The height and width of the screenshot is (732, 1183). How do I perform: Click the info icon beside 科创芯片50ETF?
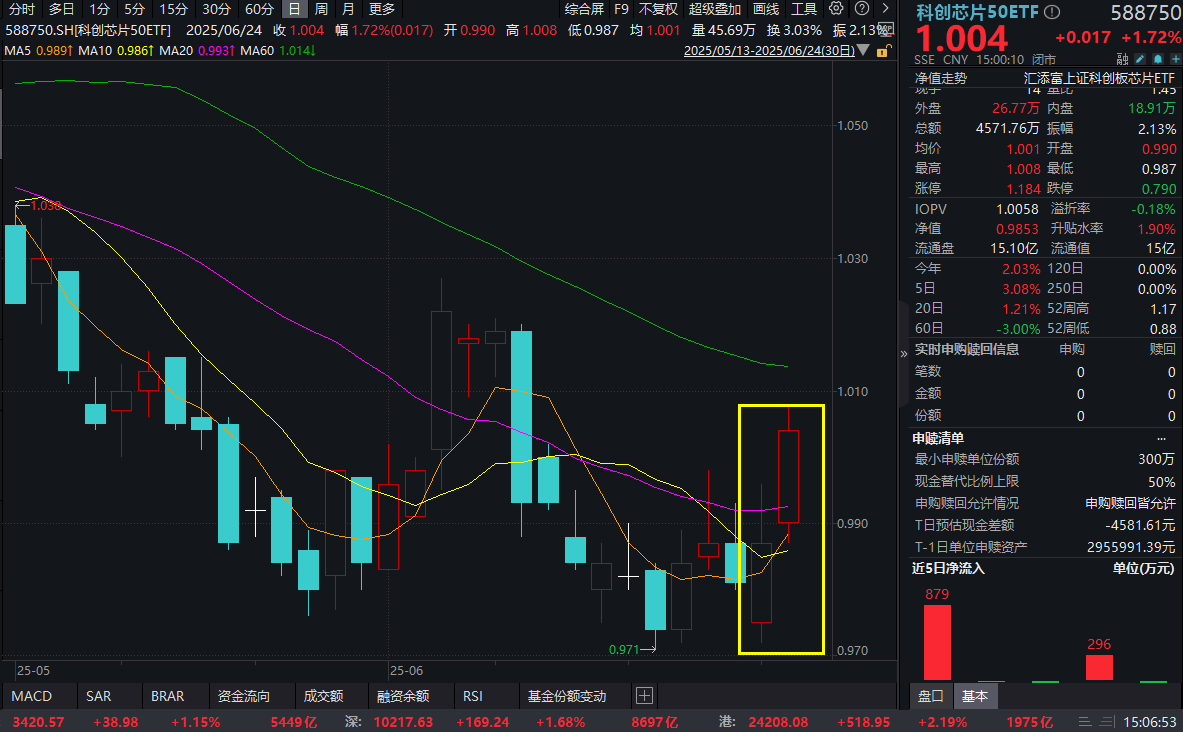1051,12
